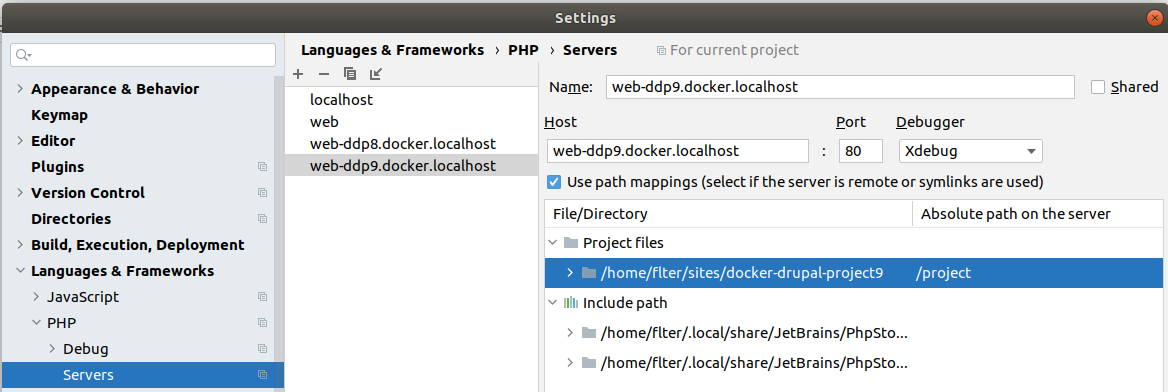Screen dimensions: 1168x392
Task: Expand the Debug settings node
Action: point(52,349)
